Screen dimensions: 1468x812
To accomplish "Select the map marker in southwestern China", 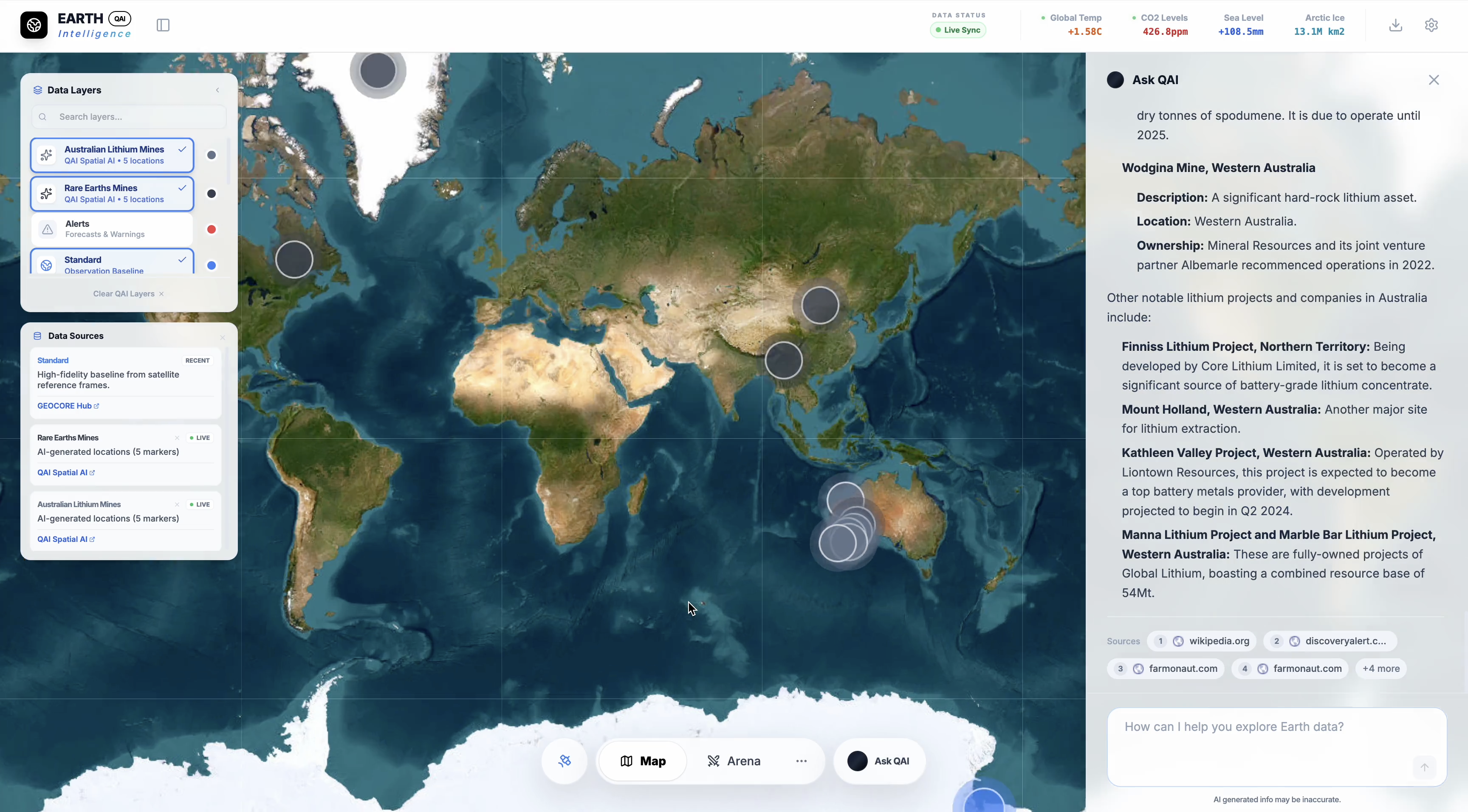I will [784, 360].
